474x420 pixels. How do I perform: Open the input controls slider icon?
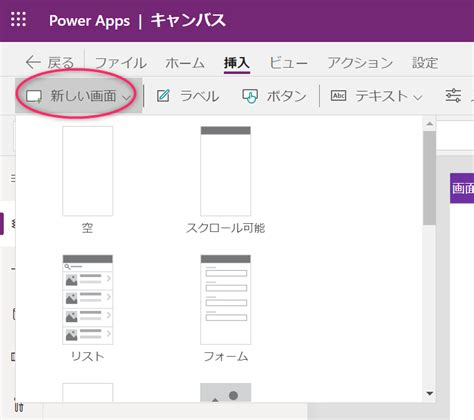453,96
